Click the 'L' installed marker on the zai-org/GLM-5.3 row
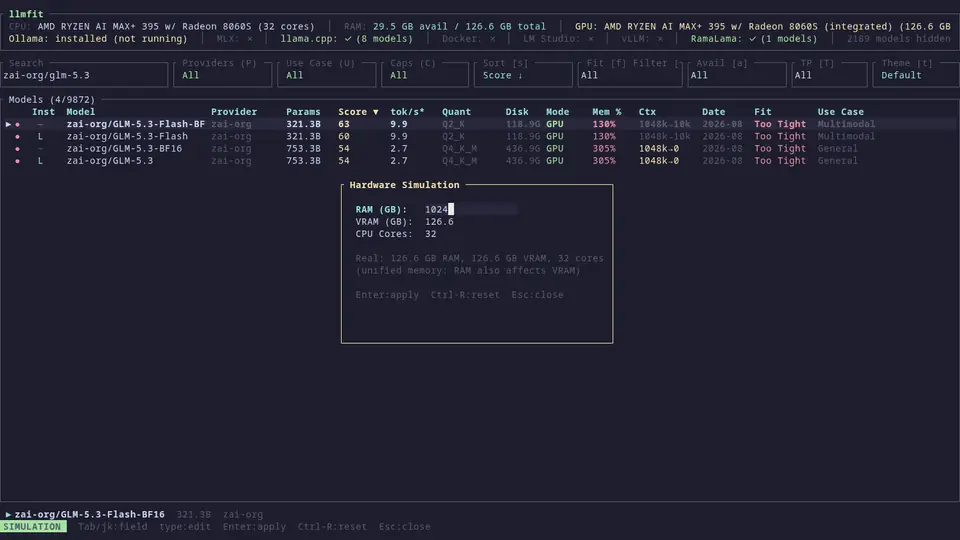The image size is (960, 540). (40, 161)
